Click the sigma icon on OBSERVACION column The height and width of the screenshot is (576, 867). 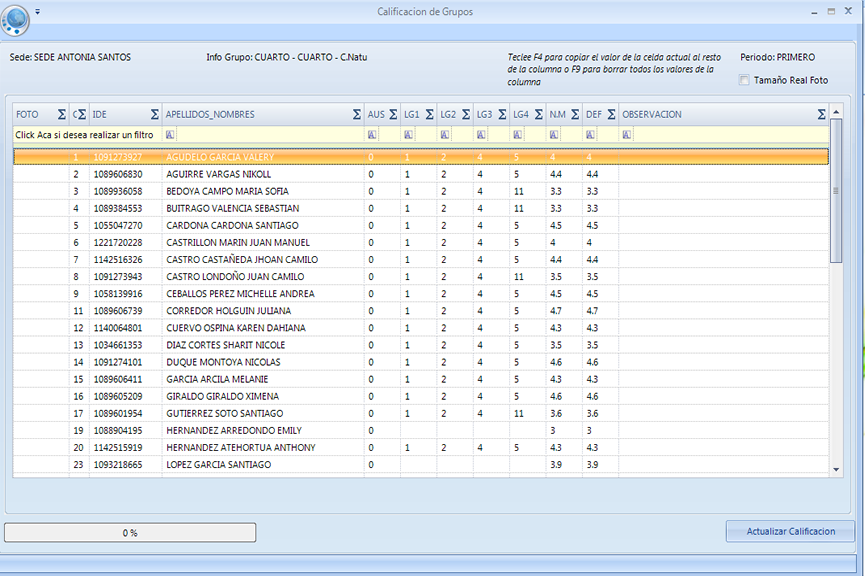point(821,115)
